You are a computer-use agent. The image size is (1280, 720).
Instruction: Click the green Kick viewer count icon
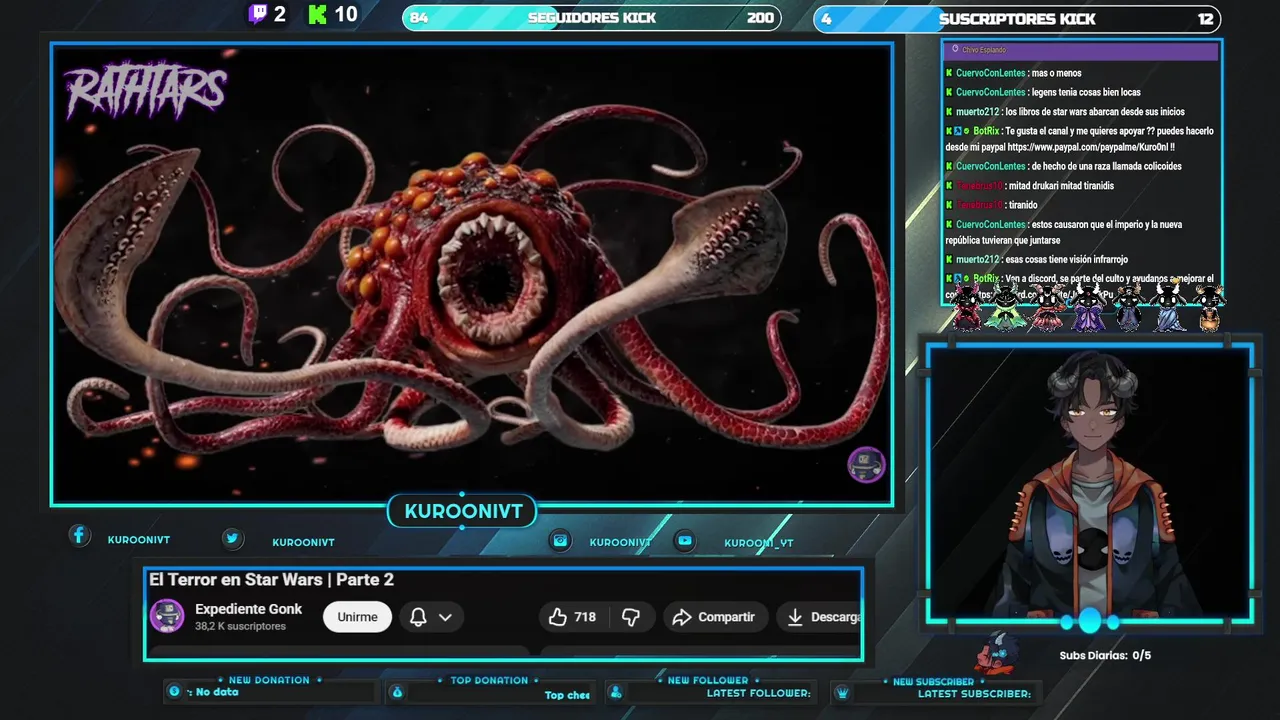318,14
